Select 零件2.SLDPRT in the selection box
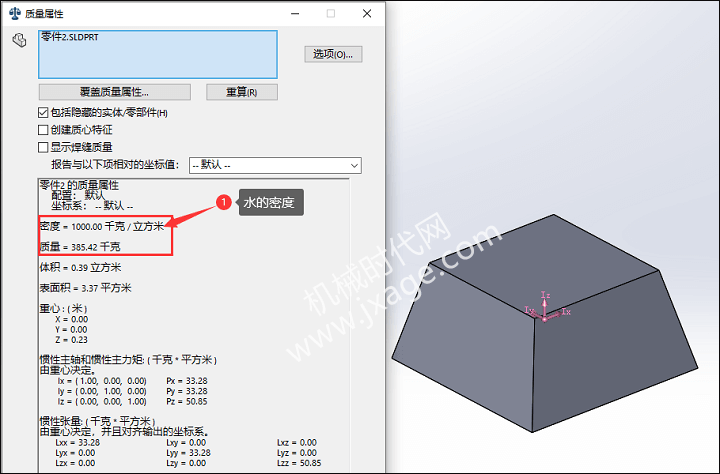 tap(70, 37)
